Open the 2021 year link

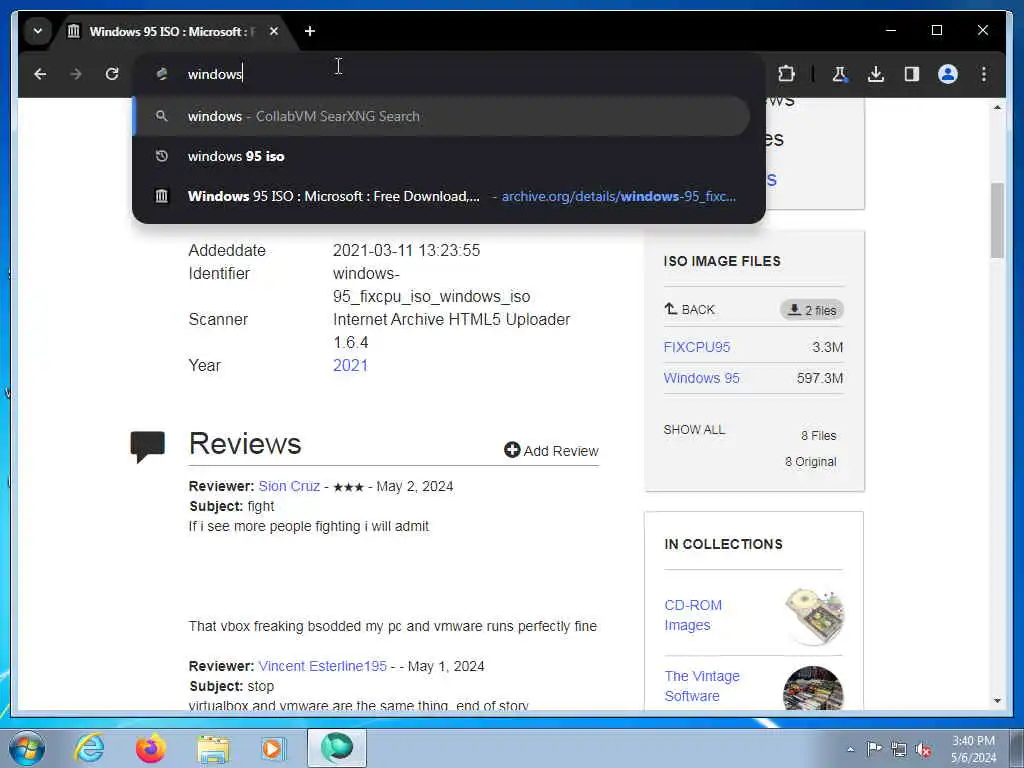[x=350, y=365]
